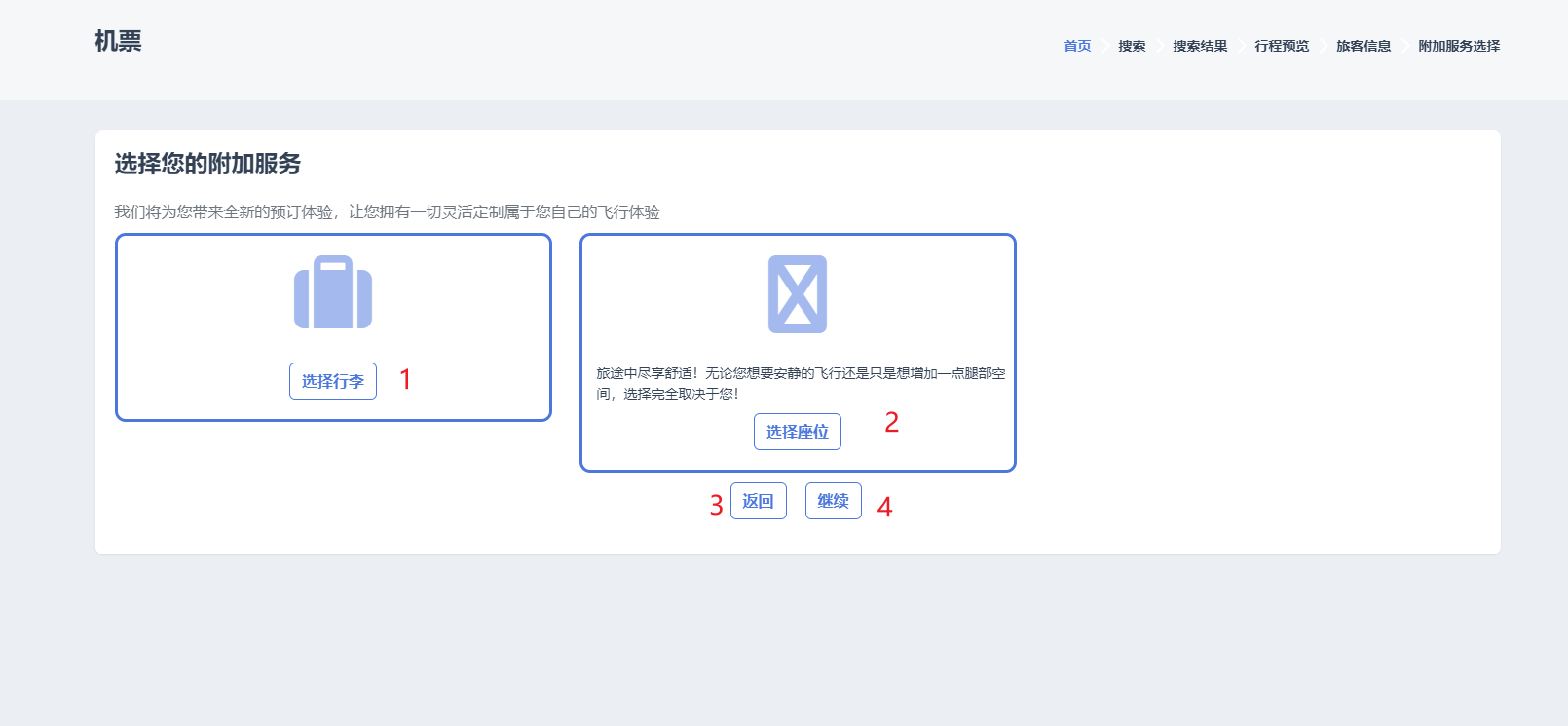Click the red number 2 annotation
The height and width of the screenshot is (726, 1568).
tap(891, 422)
